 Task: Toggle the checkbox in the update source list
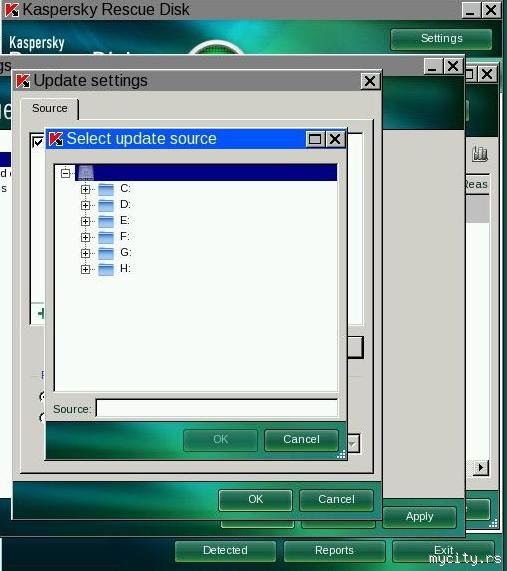pos(38,142)
